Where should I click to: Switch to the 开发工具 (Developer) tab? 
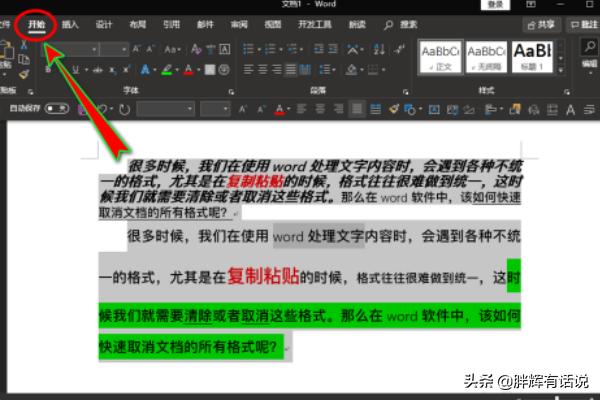pyautogui.click(x=315, y=25)
